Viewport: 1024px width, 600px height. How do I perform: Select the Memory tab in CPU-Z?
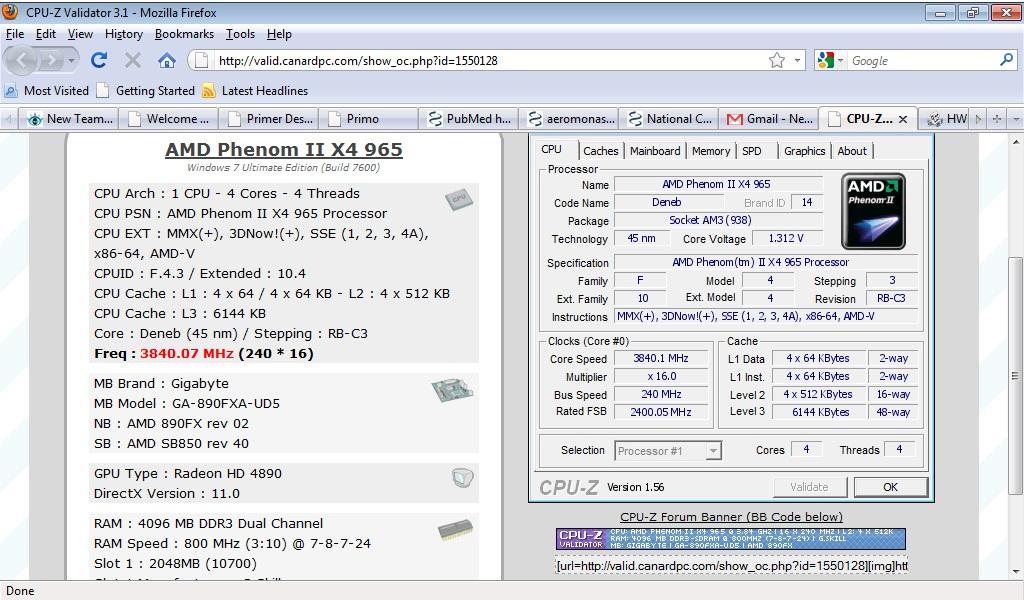pyautogui.click(x=711, y=151)
